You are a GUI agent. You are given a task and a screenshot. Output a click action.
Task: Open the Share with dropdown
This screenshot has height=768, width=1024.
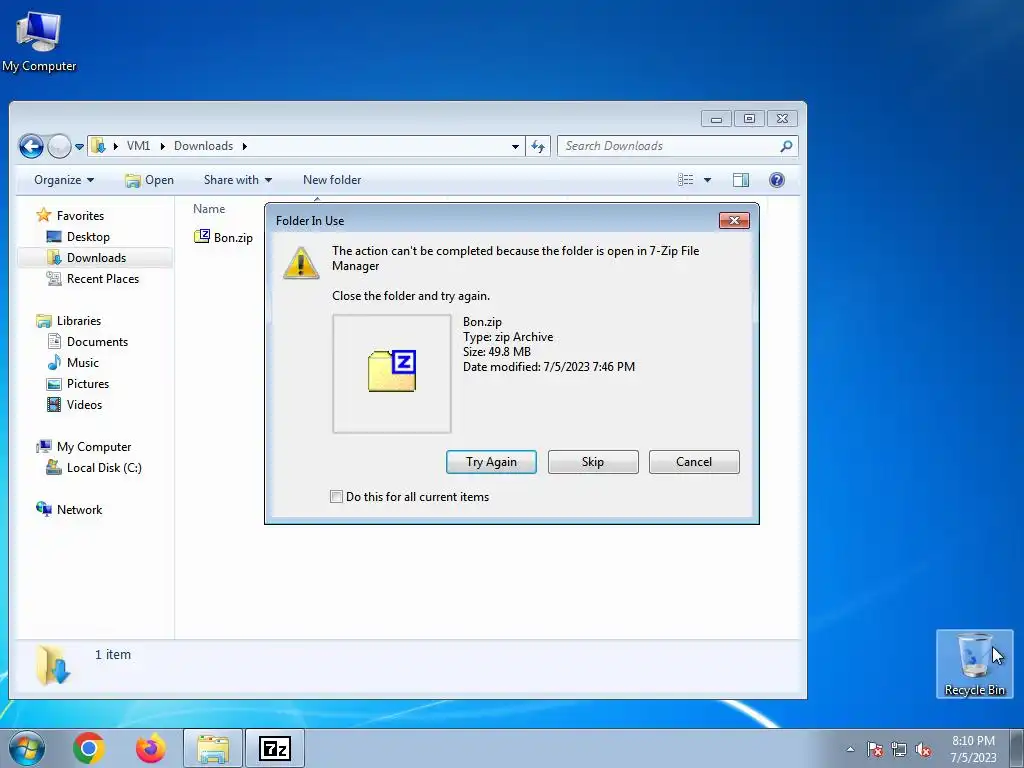tap(238, 180)
